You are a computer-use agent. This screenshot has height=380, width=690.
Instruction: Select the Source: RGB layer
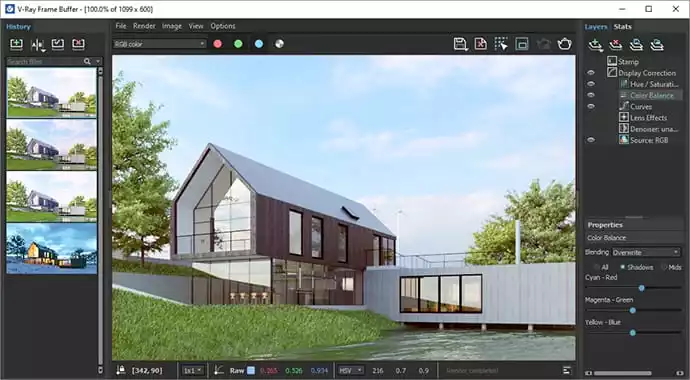649,140
